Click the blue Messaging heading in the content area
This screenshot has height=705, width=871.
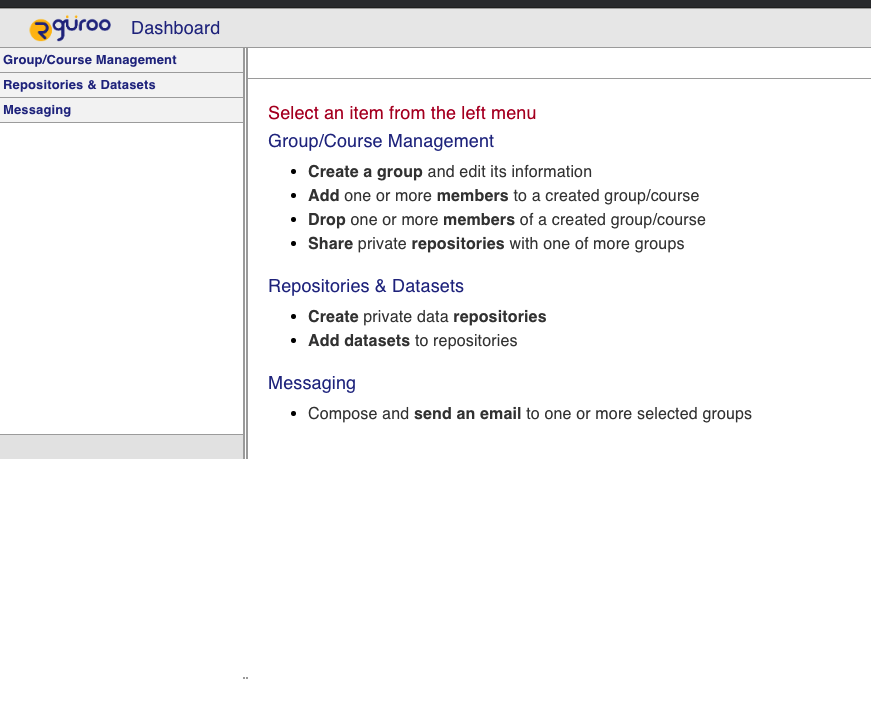312,383
